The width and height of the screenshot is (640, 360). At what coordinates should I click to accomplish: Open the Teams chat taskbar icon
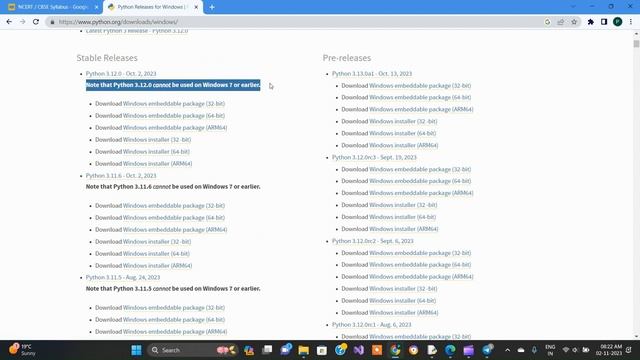click(285, 350)
